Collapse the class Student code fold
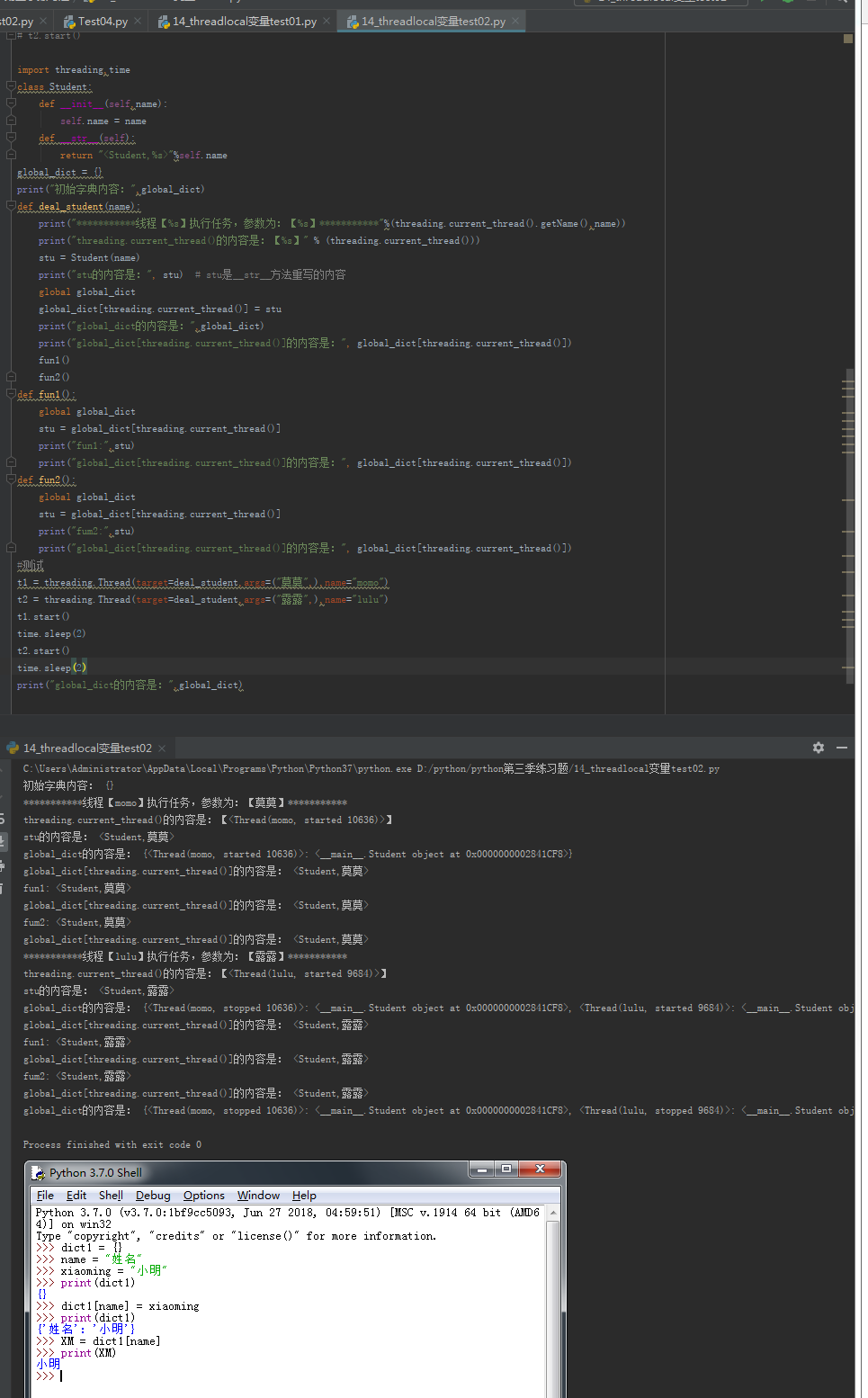The width and height of the screenshot is (868, 1398). click(x=11, y=87)
